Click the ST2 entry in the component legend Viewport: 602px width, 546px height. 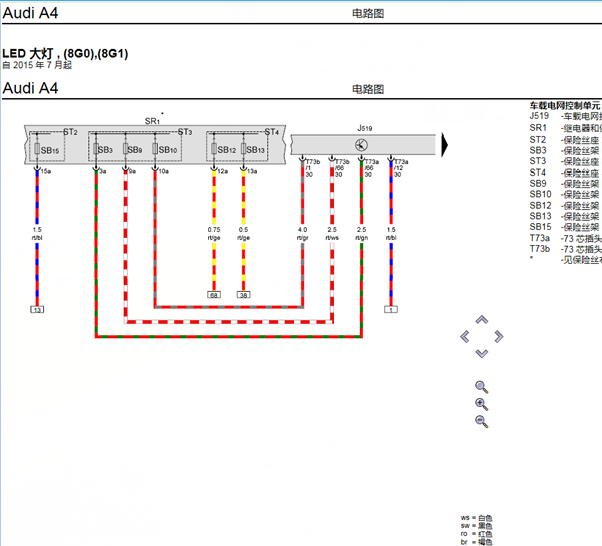566,140
